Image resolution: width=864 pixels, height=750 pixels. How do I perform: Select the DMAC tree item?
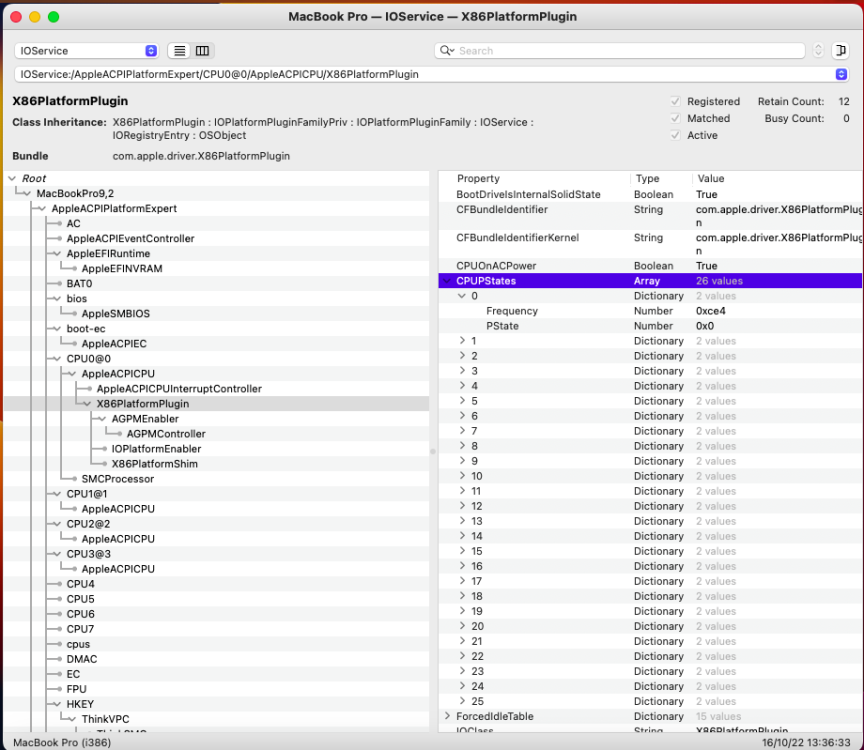(82, 659)
